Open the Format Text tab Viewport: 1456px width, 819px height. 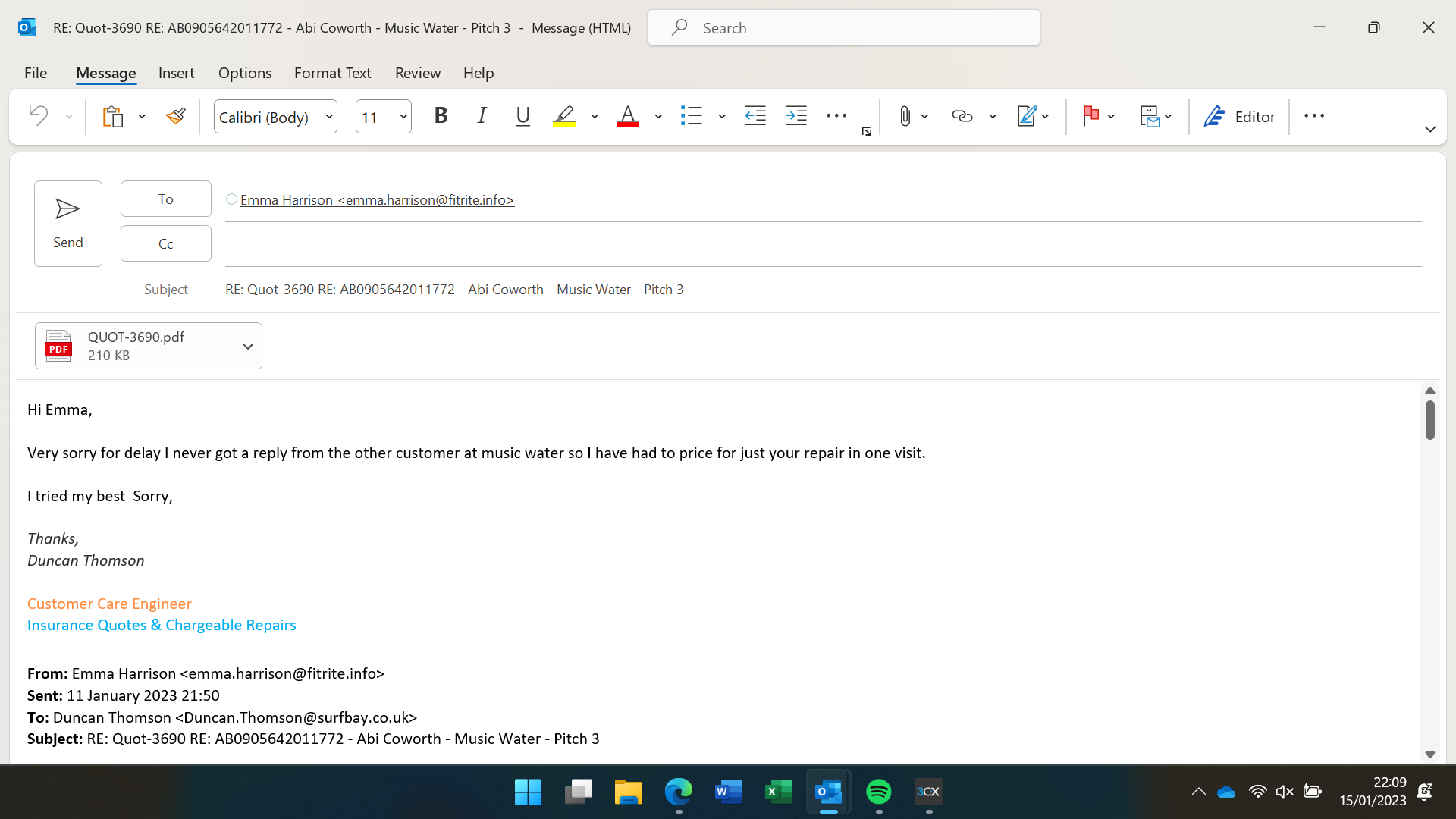click(x=332, y=73)
